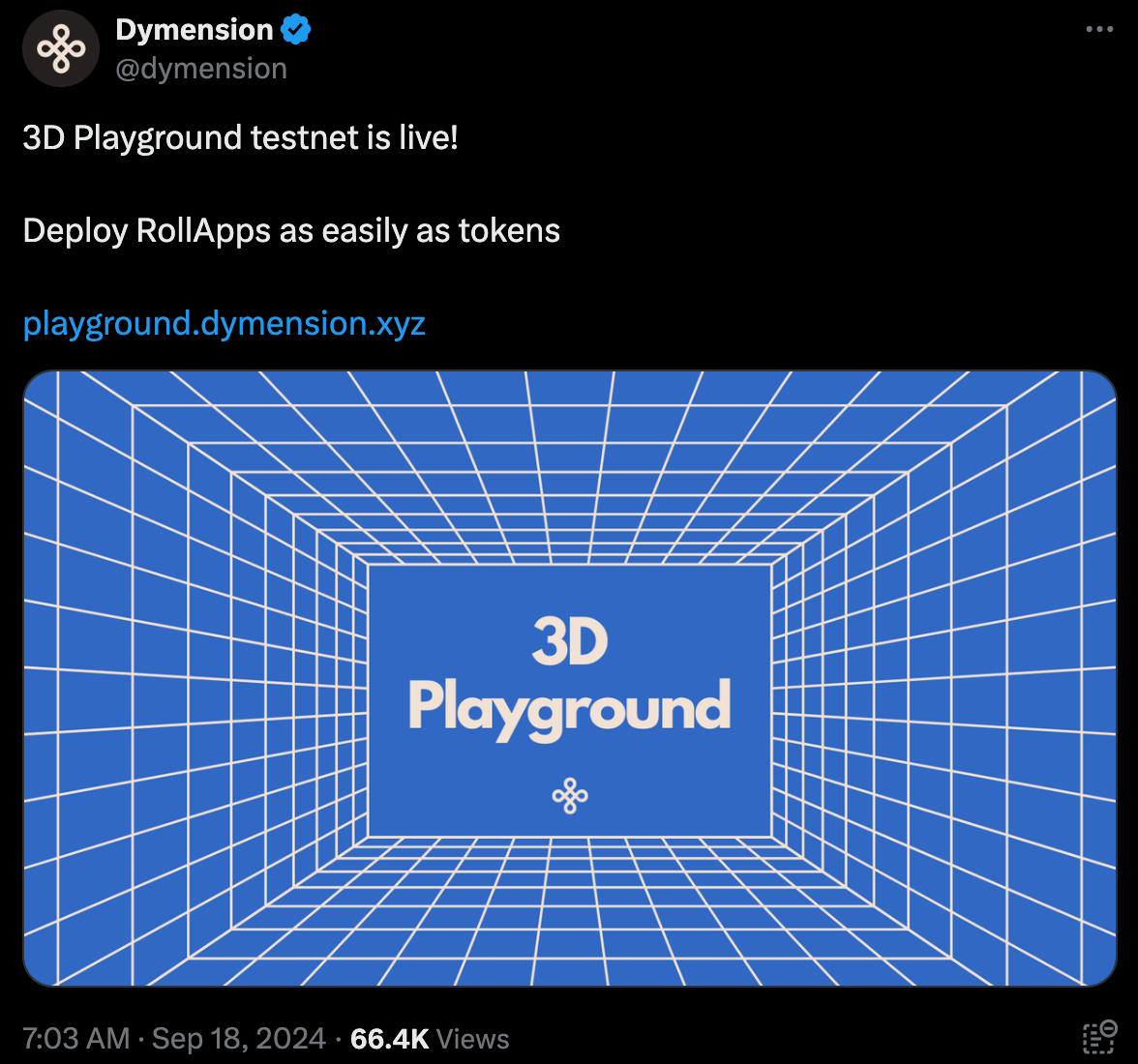Open the three-dot more options menu
The image size is (1138, 1064).
point(1099,29)
